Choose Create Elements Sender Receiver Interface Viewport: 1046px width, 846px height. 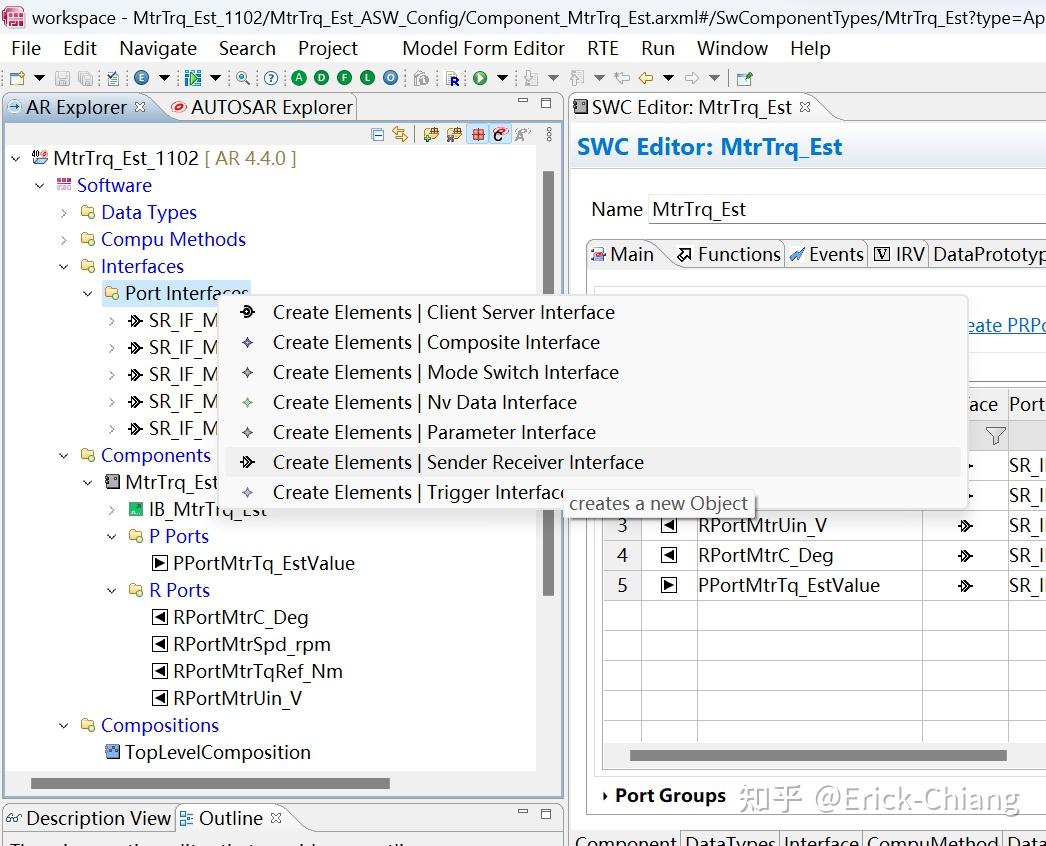457,462
